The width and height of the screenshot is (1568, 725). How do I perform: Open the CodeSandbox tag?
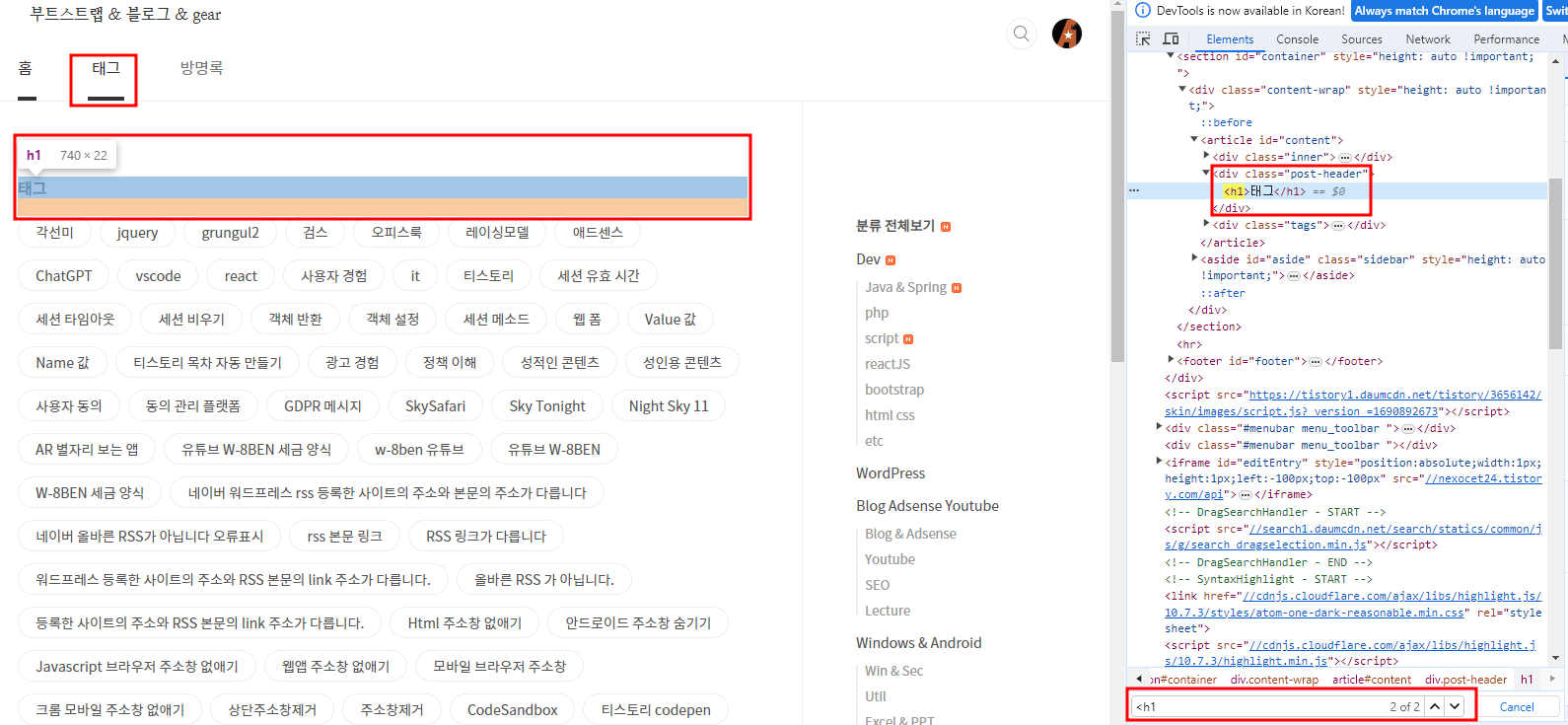tap(513, 710)
